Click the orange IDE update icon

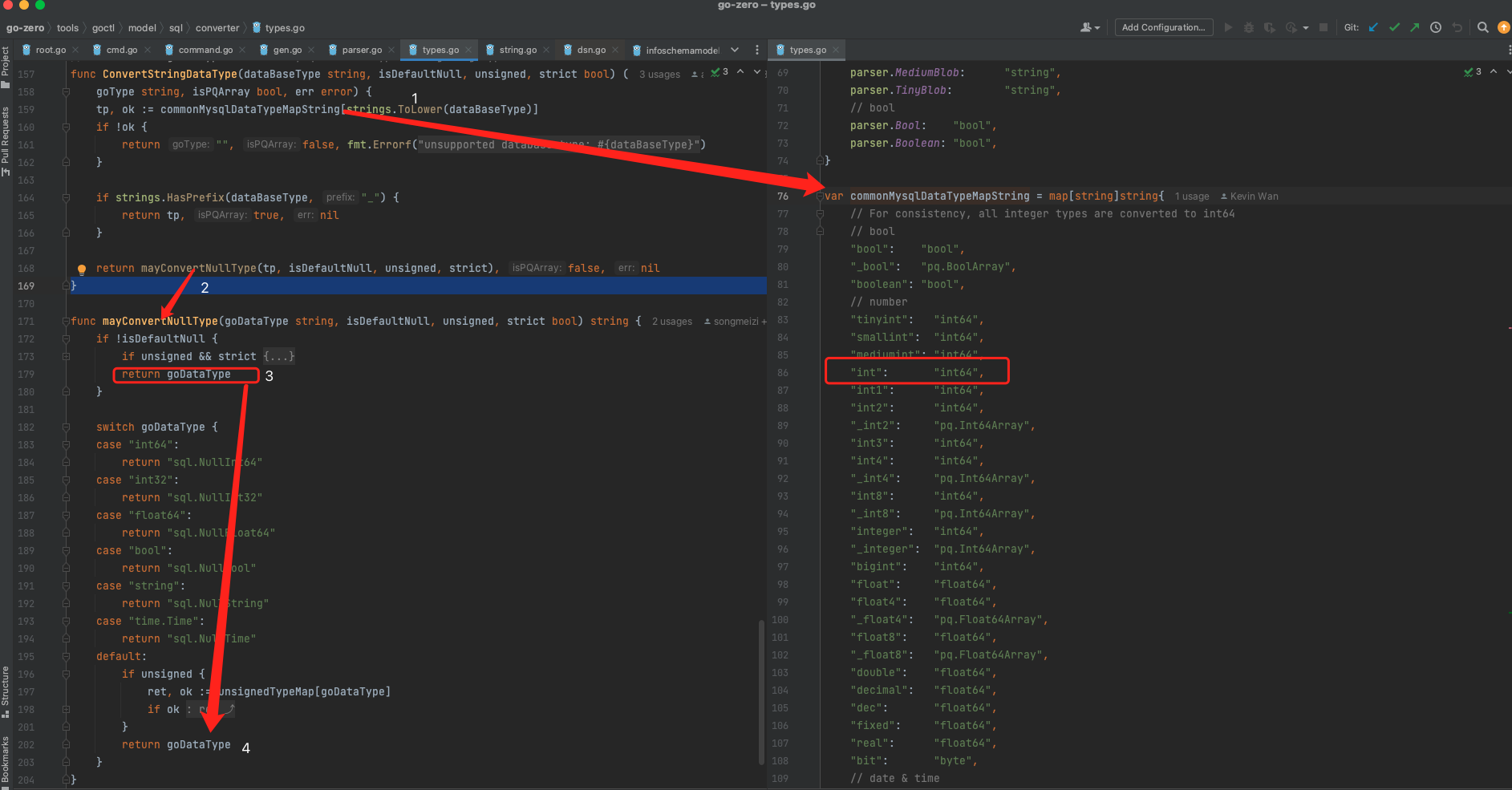pos(1504,27)
